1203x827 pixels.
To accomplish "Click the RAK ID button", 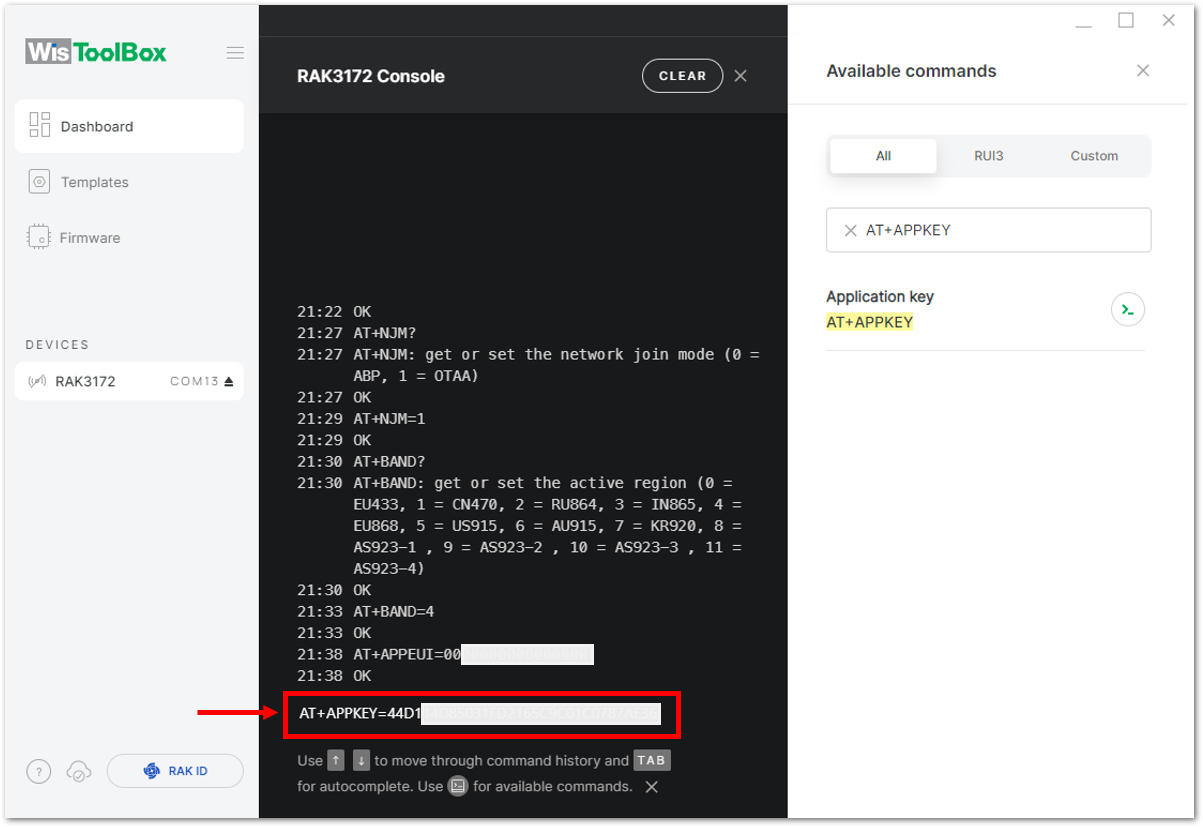I will (175, 771).
